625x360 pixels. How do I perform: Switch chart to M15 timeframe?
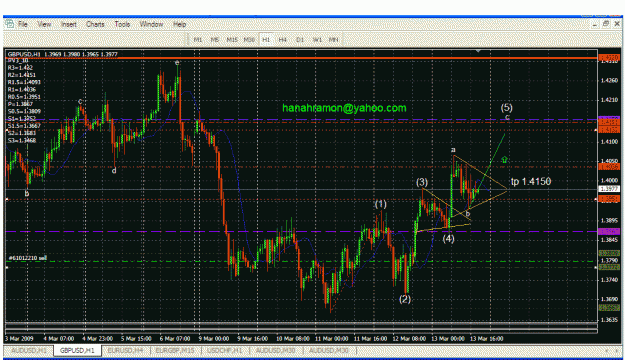232,39
